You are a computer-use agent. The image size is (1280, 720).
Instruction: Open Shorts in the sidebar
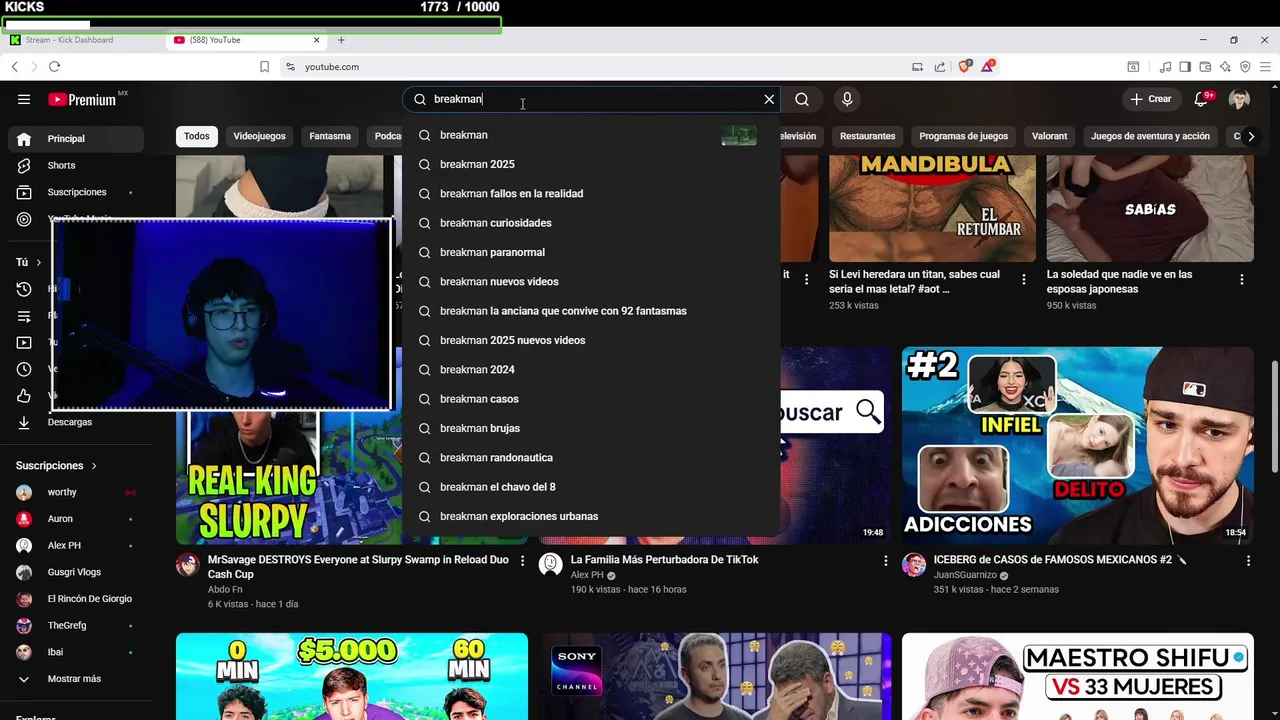76,165
